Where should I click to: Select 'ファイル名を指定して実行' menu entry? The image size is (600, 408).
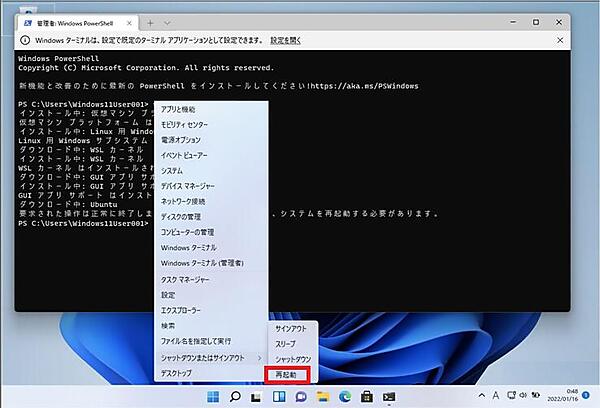tap(211, 341)
